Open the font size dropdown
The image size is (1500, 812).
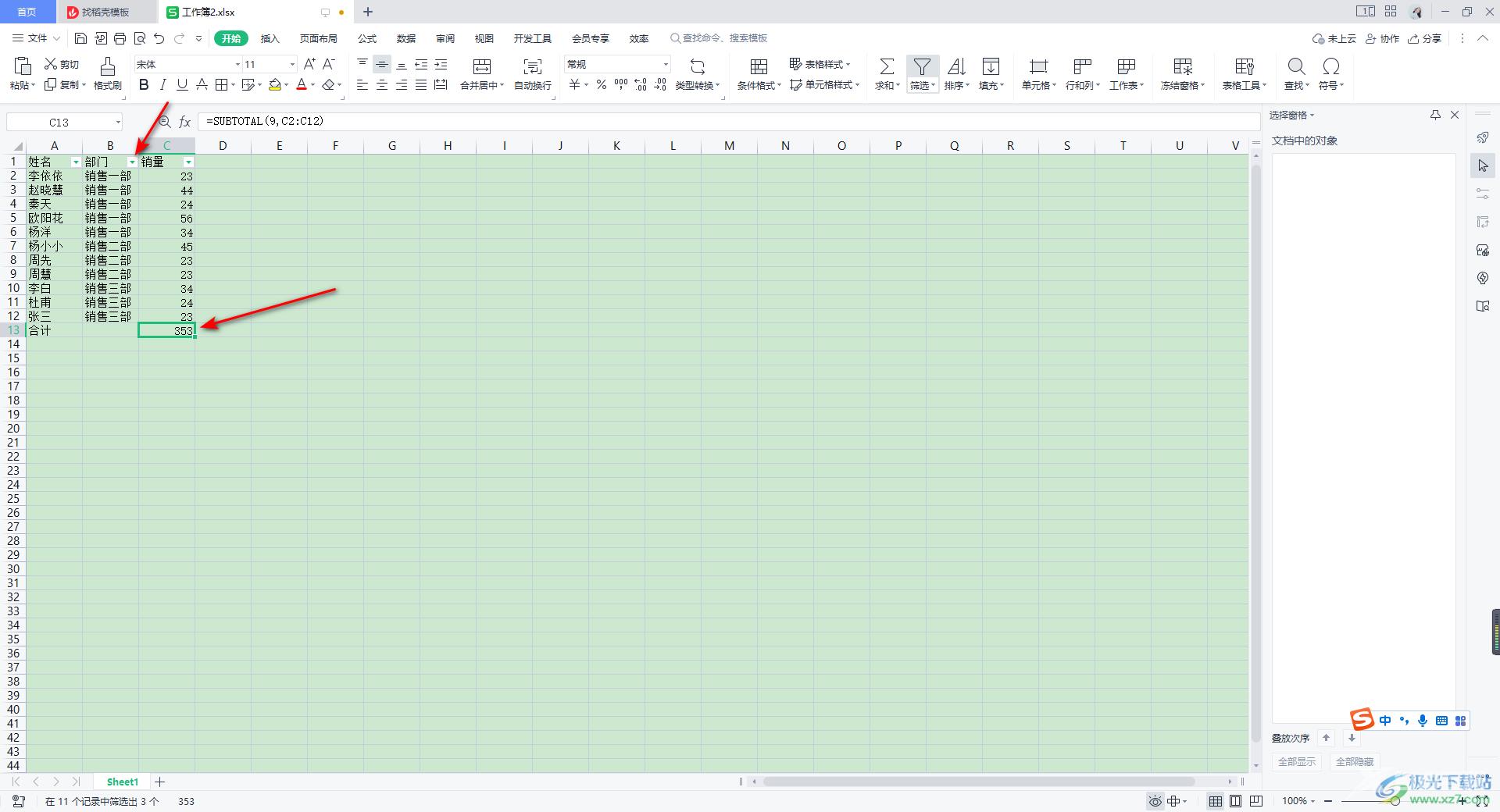(x=292, y=64)
